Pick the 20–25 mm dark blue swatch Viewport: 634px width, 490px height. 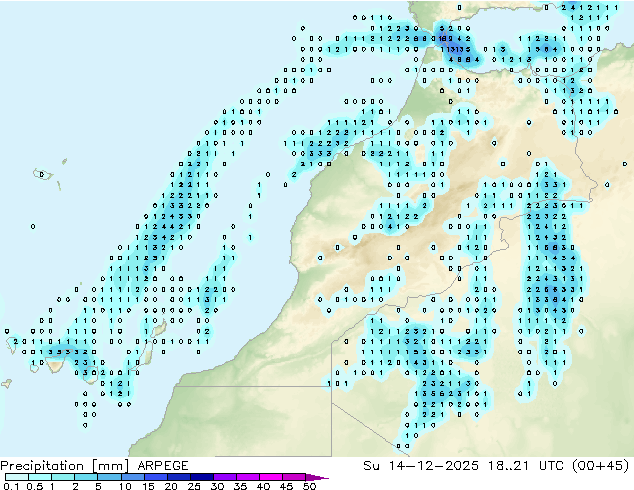pyautogui.click(x=178, y=477)
